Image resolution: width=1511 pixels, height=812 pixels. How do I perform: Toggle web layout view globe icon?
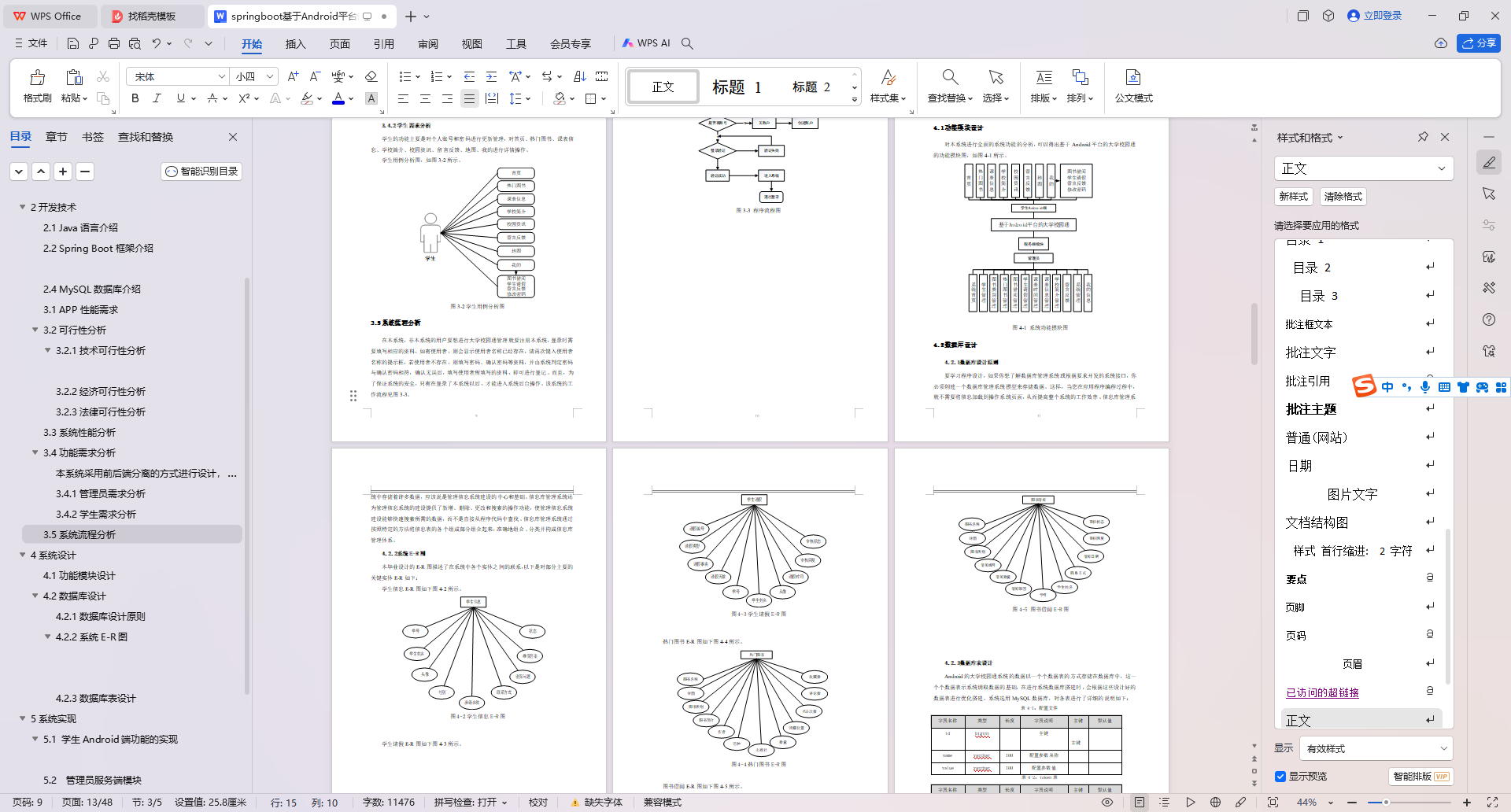coord(1215,802)
